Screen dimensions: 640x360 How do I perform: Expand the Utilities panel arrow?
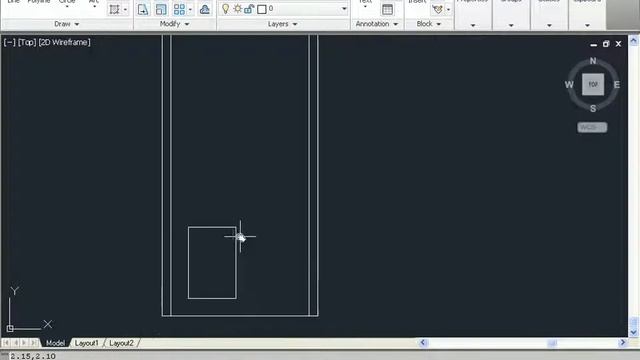tap(549, 25)
